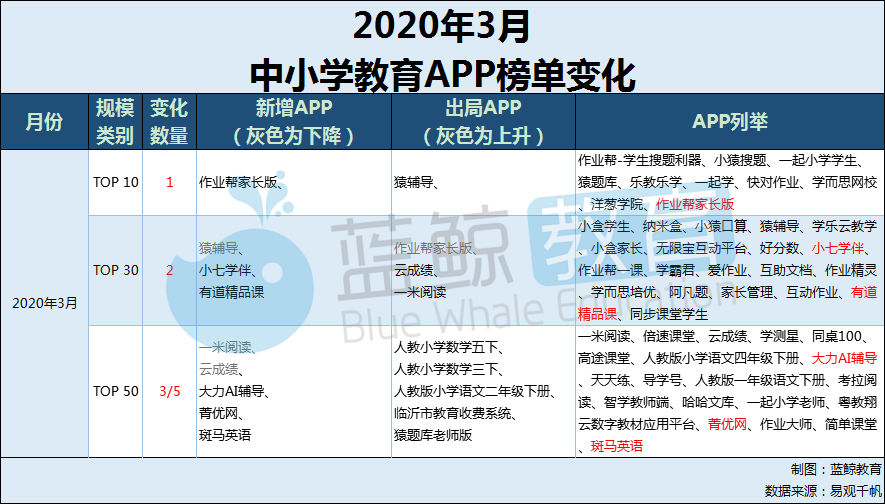Select the "APP列举" column header
Screen dimensions: 885x504
coord(729,122)
